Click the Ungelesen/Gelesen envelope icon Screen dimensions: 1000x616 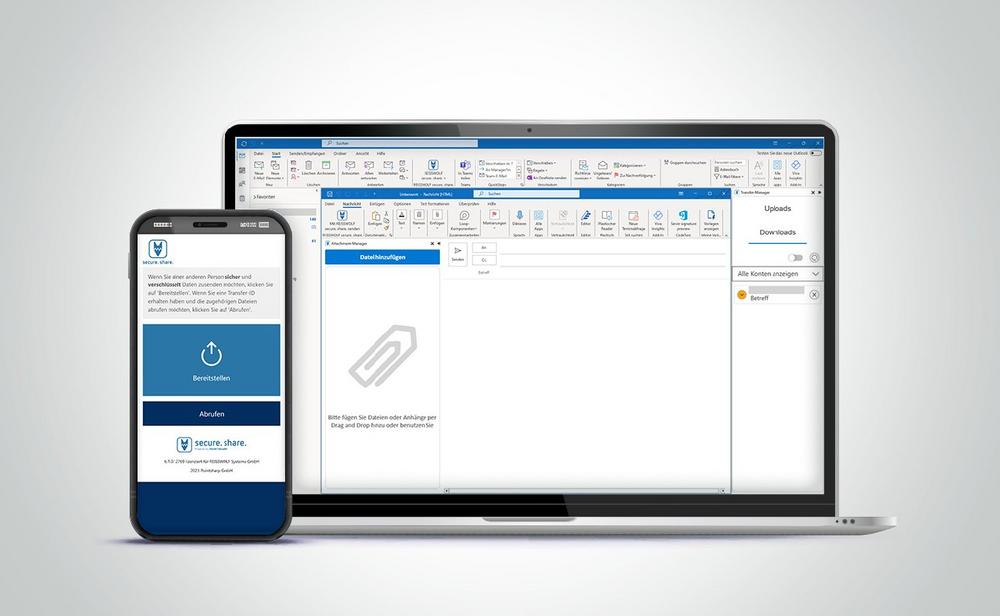[x=602, y=166]
